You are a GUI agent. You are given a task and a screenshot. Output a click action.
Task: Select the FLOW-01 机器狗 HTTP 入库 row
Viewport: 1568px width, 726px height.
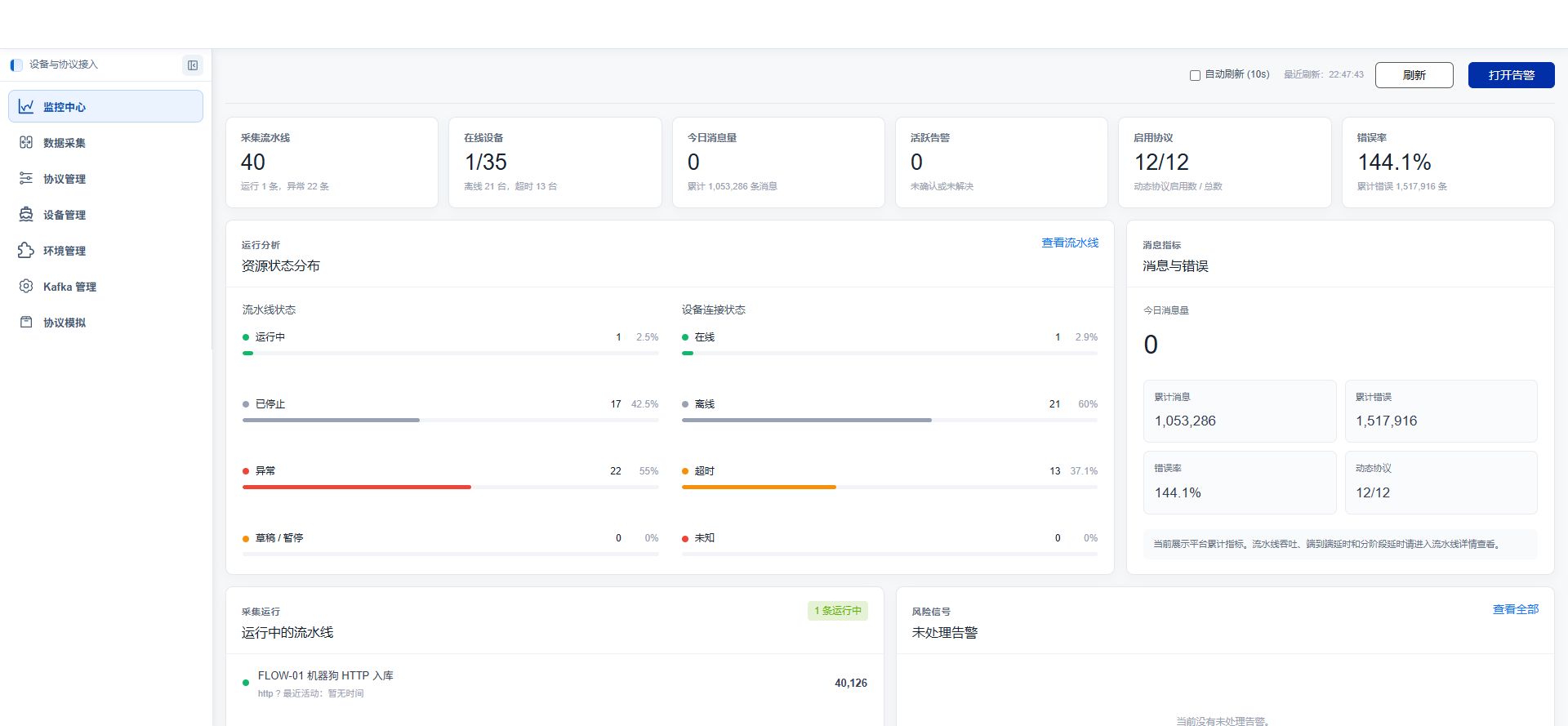(555, 684)
